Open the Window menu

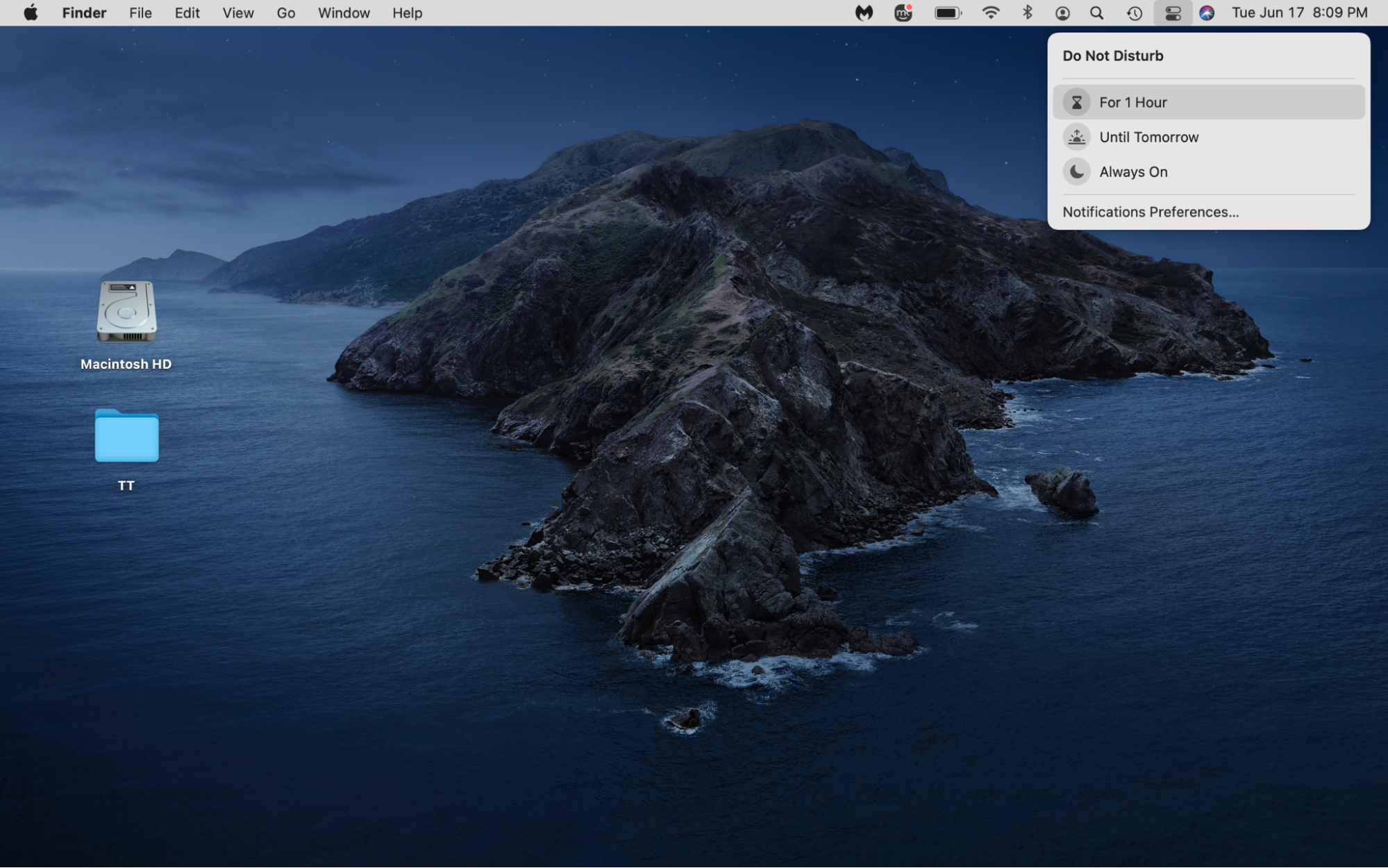tap(343, 12)
